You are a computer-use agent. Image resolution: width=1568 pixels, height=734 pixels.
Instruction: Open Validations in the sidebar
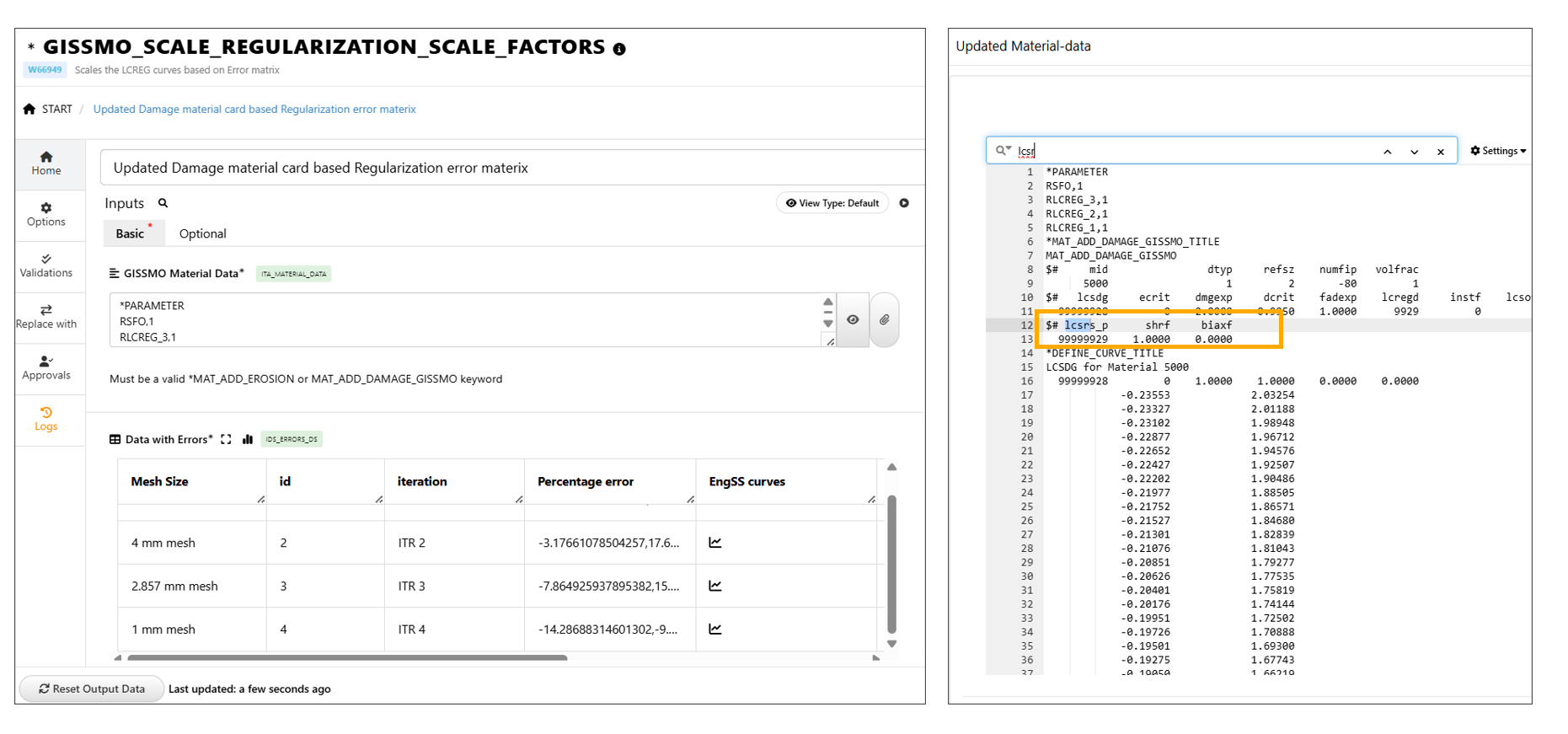point(46,265)
